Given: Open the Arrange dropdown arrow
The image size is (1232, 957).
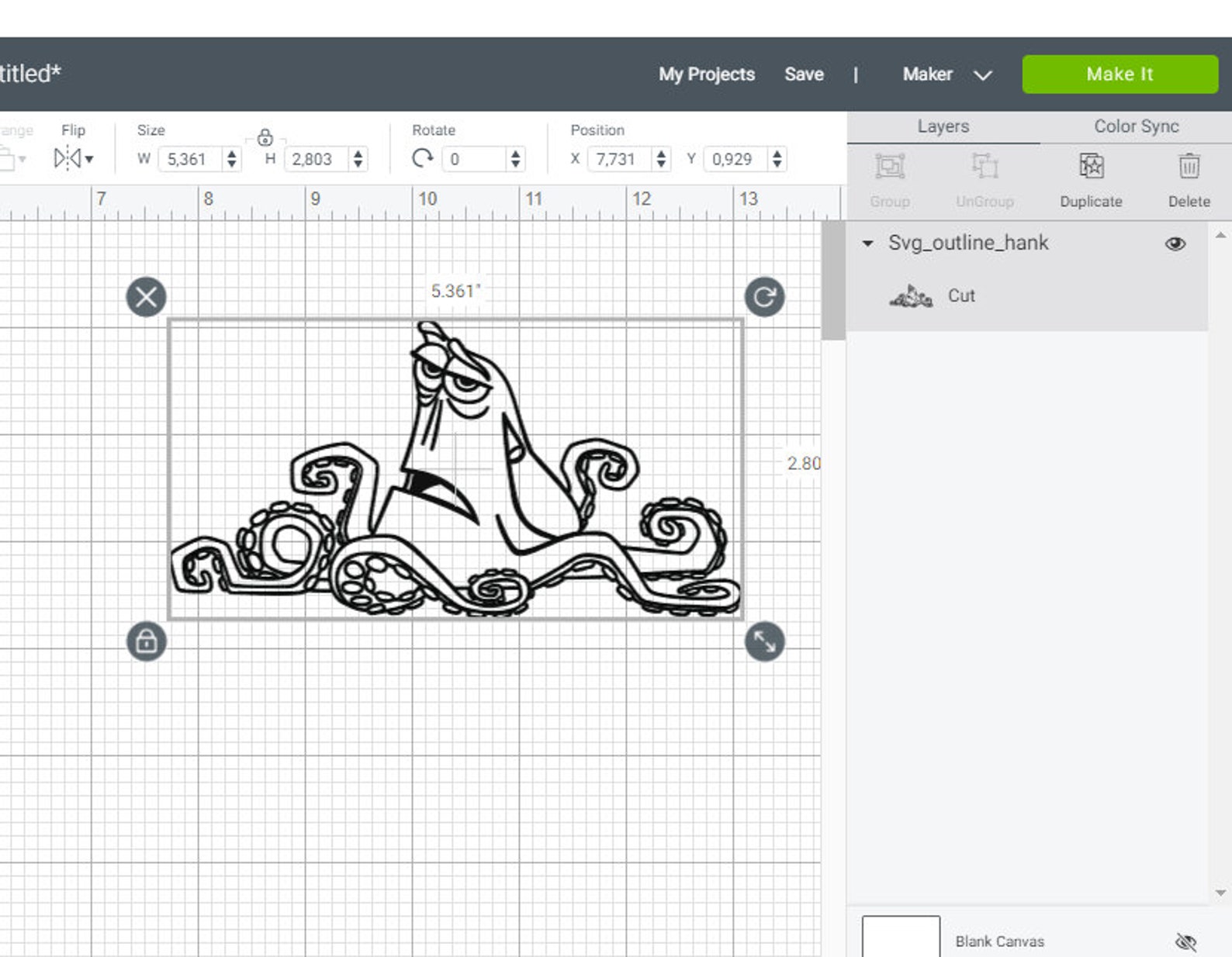Looking at the screenshot, I should [x=22, y=160].
